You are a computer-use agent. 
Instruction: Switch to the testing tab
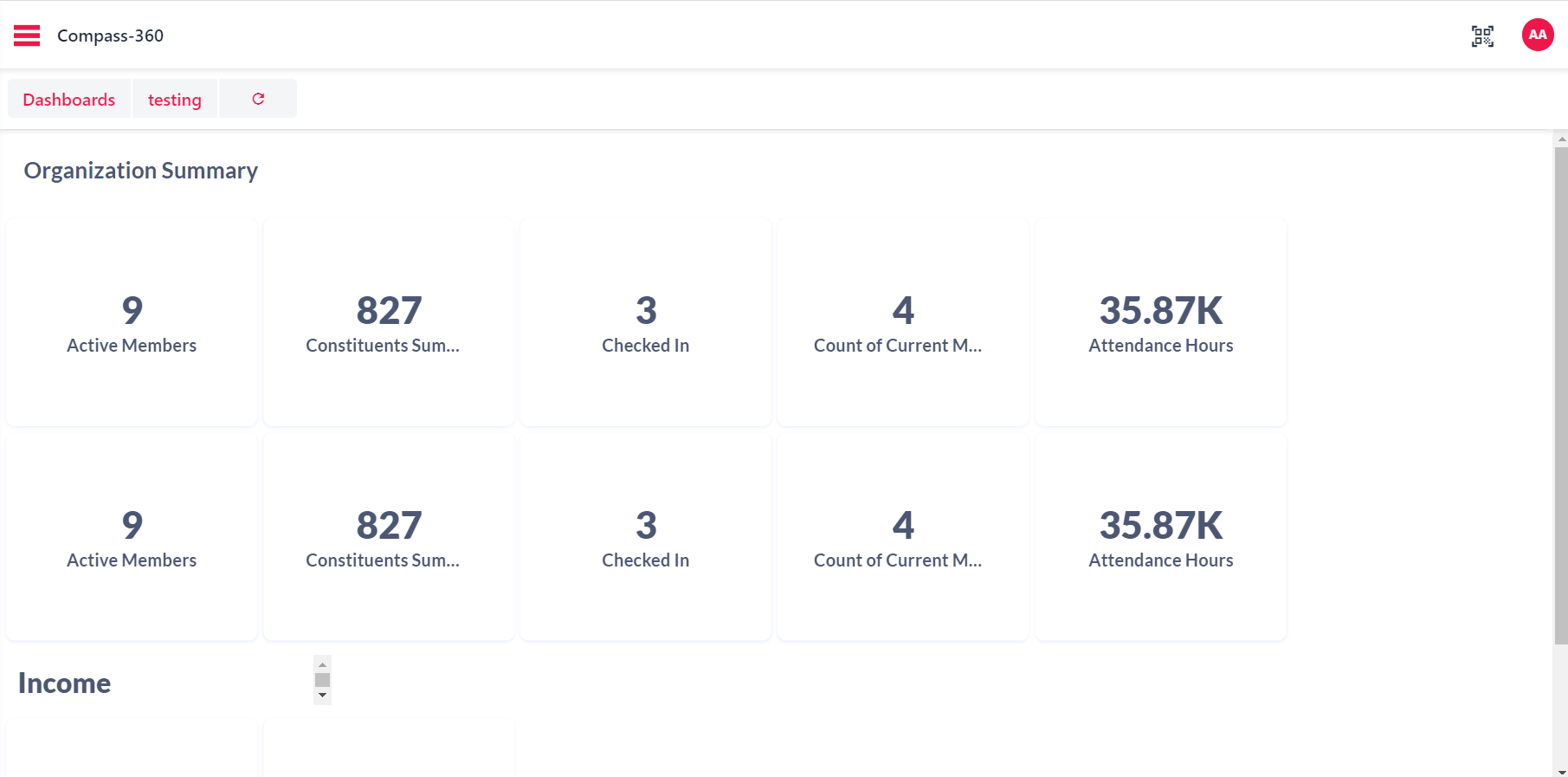pyautogui.click(x=174, y=100)
